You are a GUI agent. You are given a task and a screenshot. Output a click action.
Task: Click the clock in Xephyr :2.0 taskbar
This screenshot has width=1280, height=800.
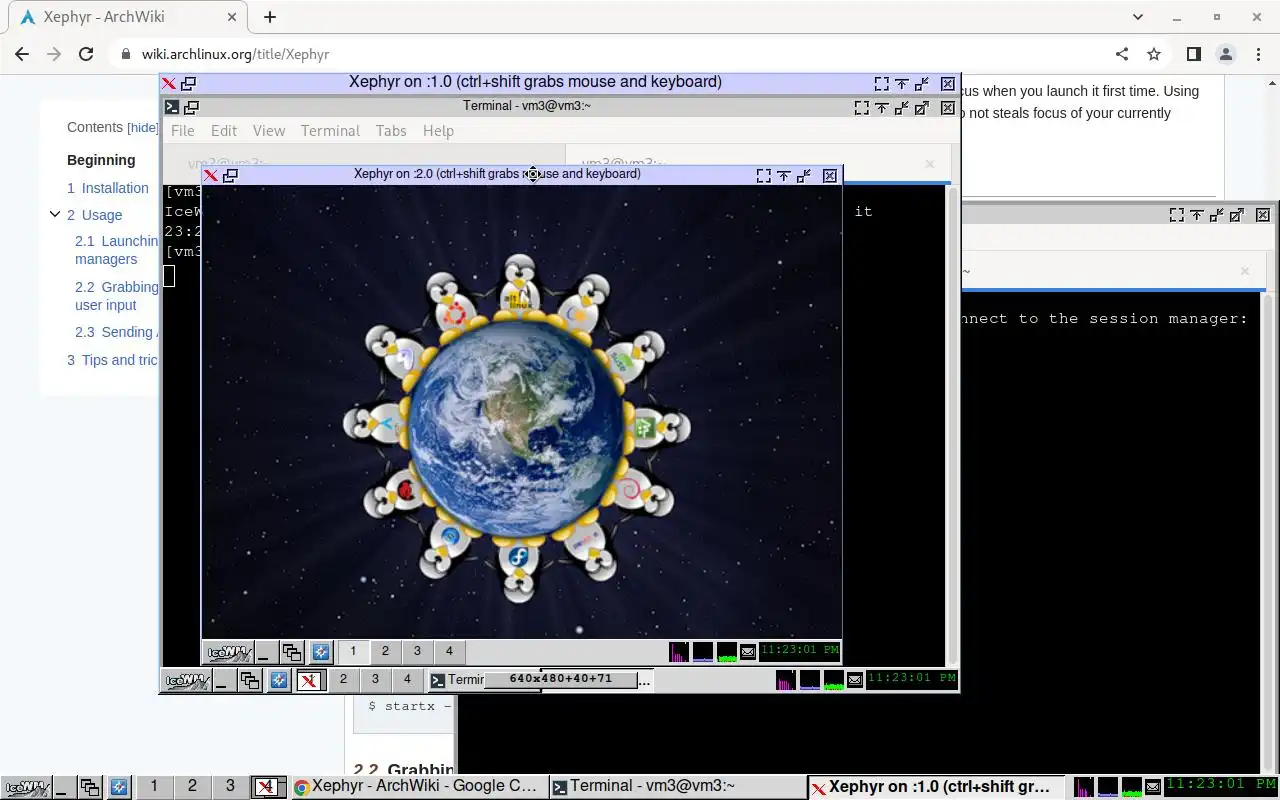(799, 651)
